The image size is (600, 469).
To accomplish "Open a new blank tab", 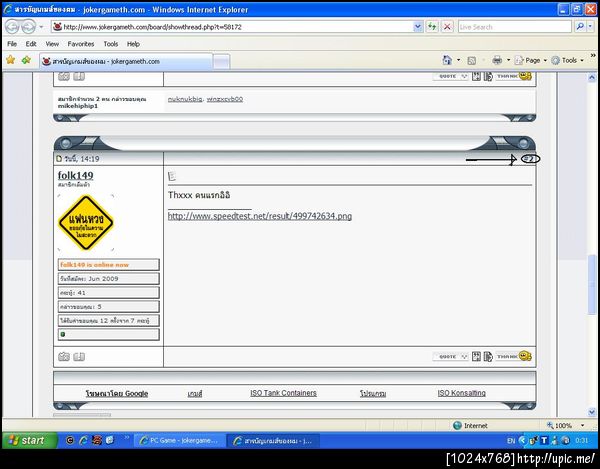I will [x=221, y=62].
